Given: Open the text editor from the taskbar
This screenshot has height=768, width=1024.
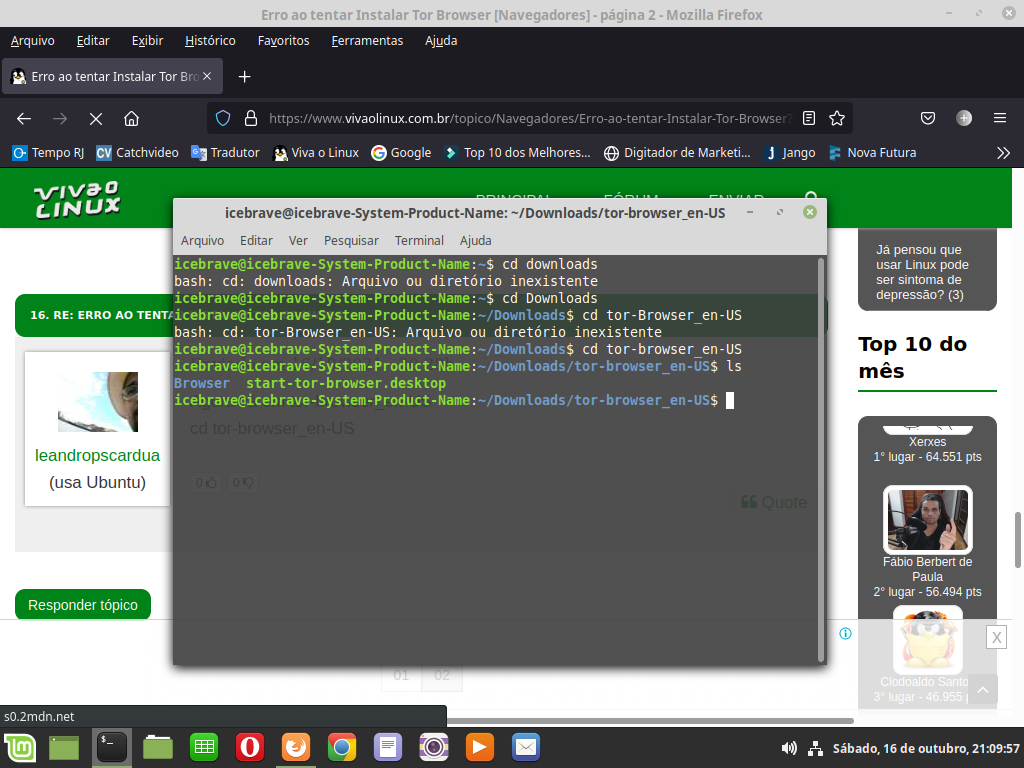Looking at the screenshot, I should click(388, 748).
